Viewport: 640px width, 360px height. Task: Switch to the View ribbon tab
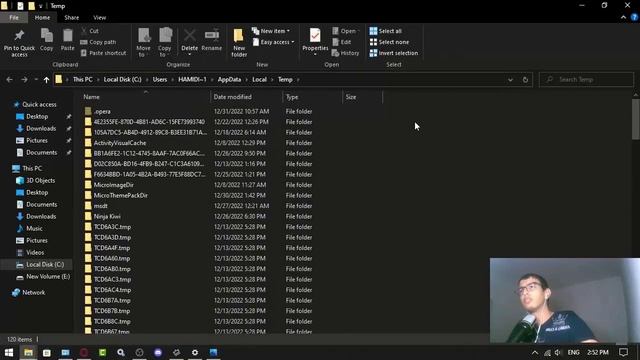[100, 18]
